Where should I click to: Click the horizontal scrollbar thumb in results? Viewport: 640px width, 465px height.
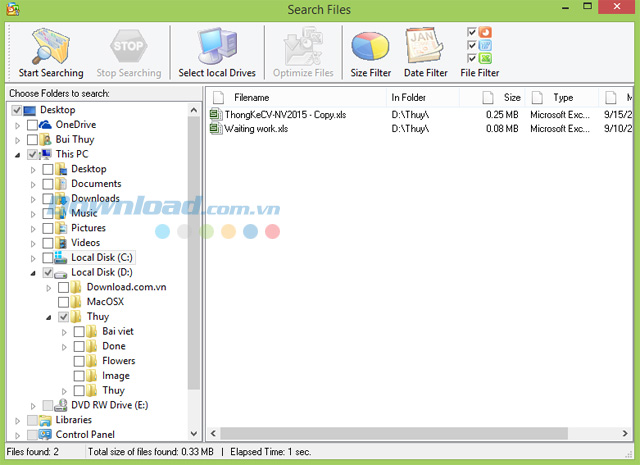coord(394,433)
